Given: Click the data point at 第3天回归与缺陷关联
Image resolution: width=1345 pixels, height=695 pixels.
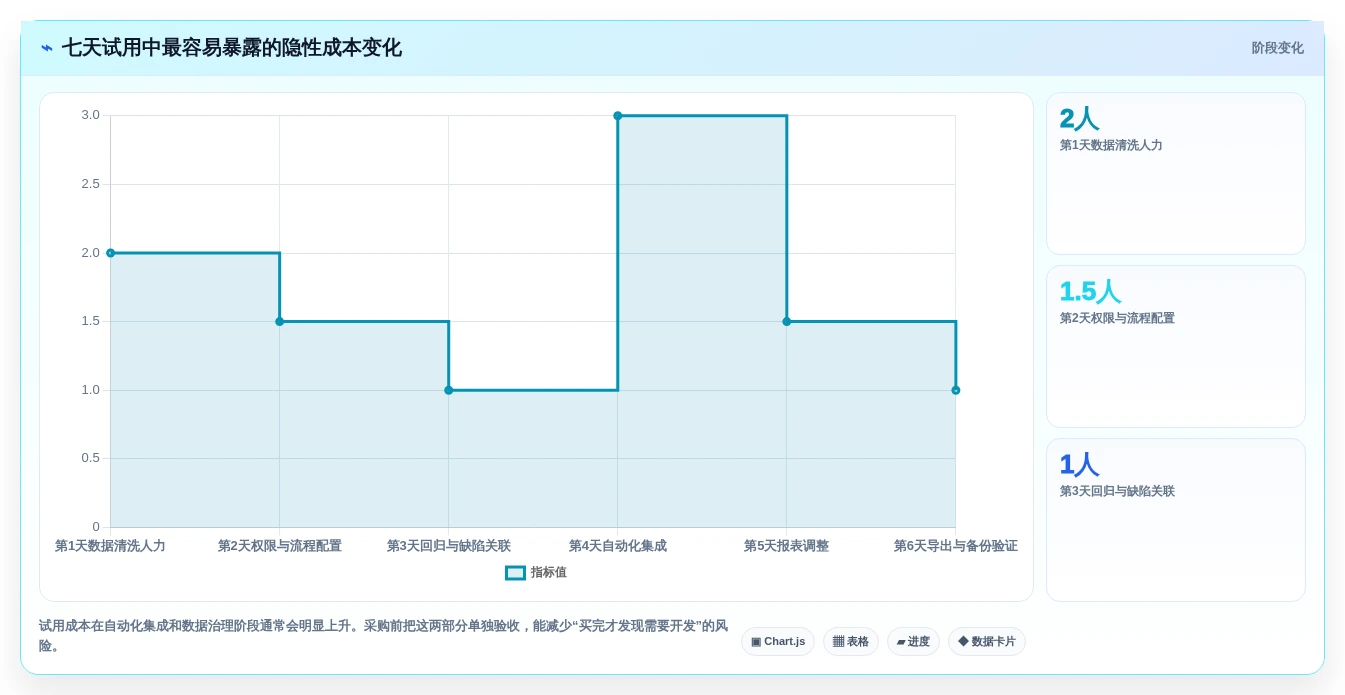Looking at the screenshot, I should tap(448, 390).
